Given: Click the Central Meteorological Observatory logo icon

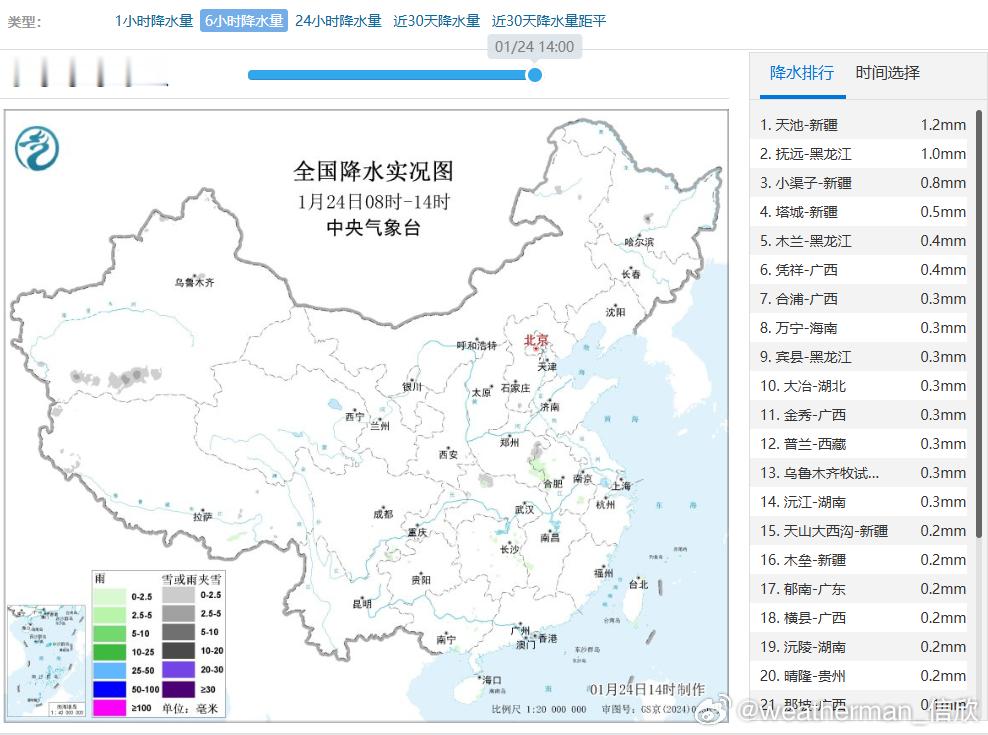Looking at the screenshot, I should [37, 149].
